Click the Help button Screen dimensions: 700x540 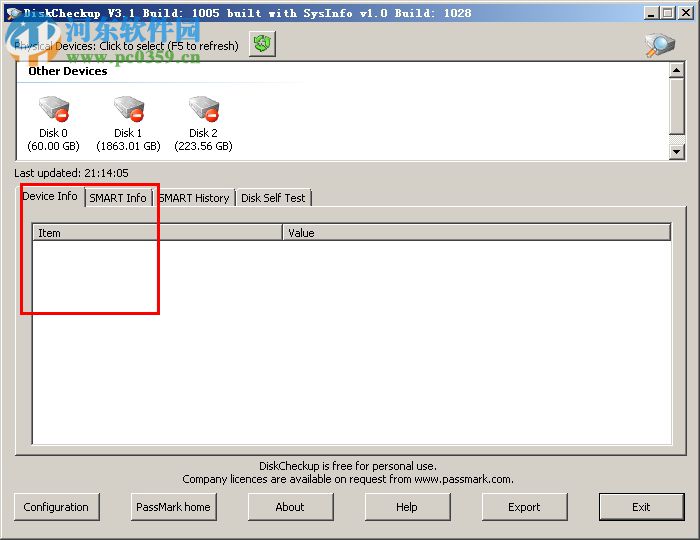(407, 507)
